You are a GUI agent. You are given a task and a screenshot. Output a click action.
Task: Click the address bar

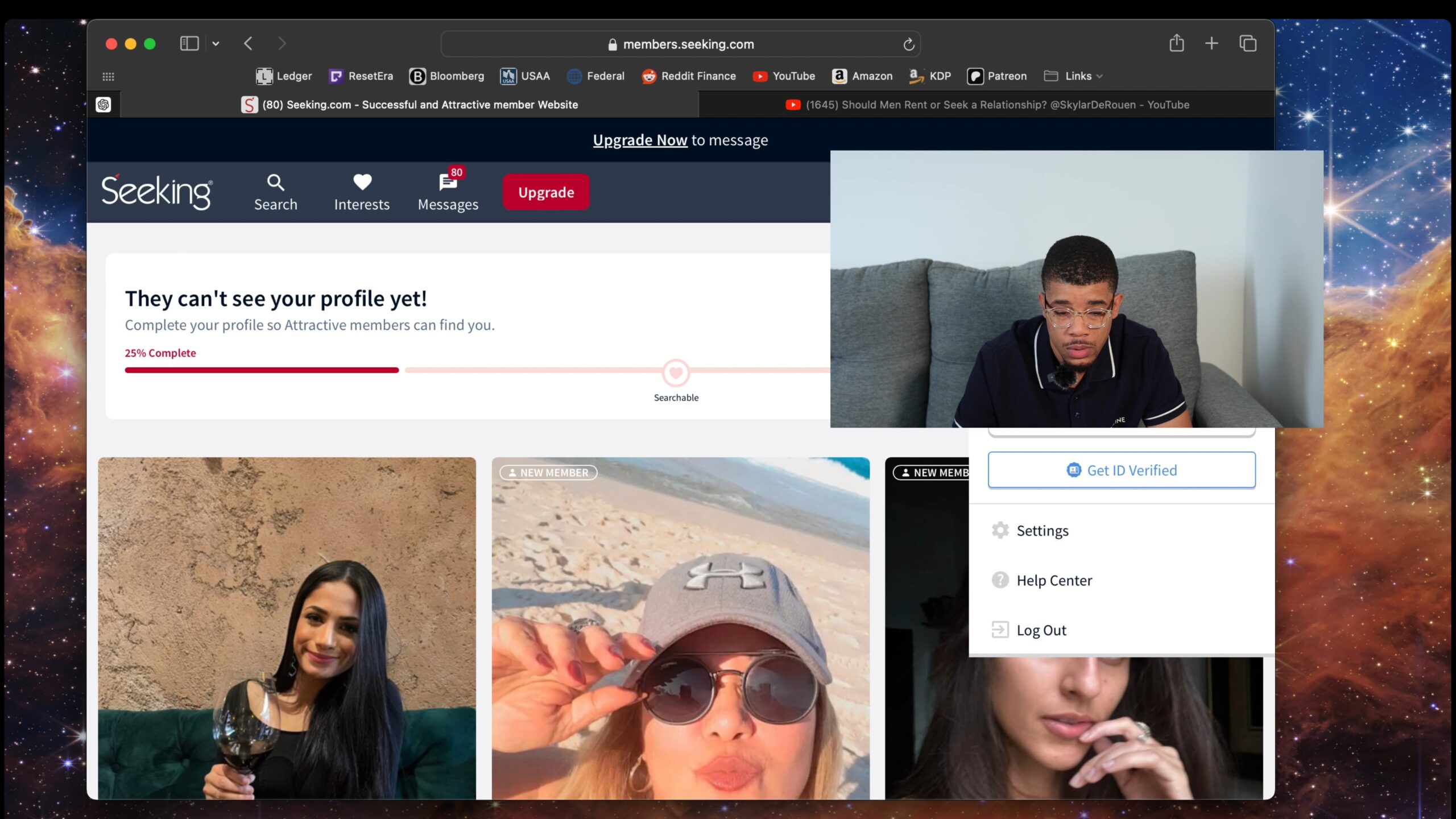(680, 44)
